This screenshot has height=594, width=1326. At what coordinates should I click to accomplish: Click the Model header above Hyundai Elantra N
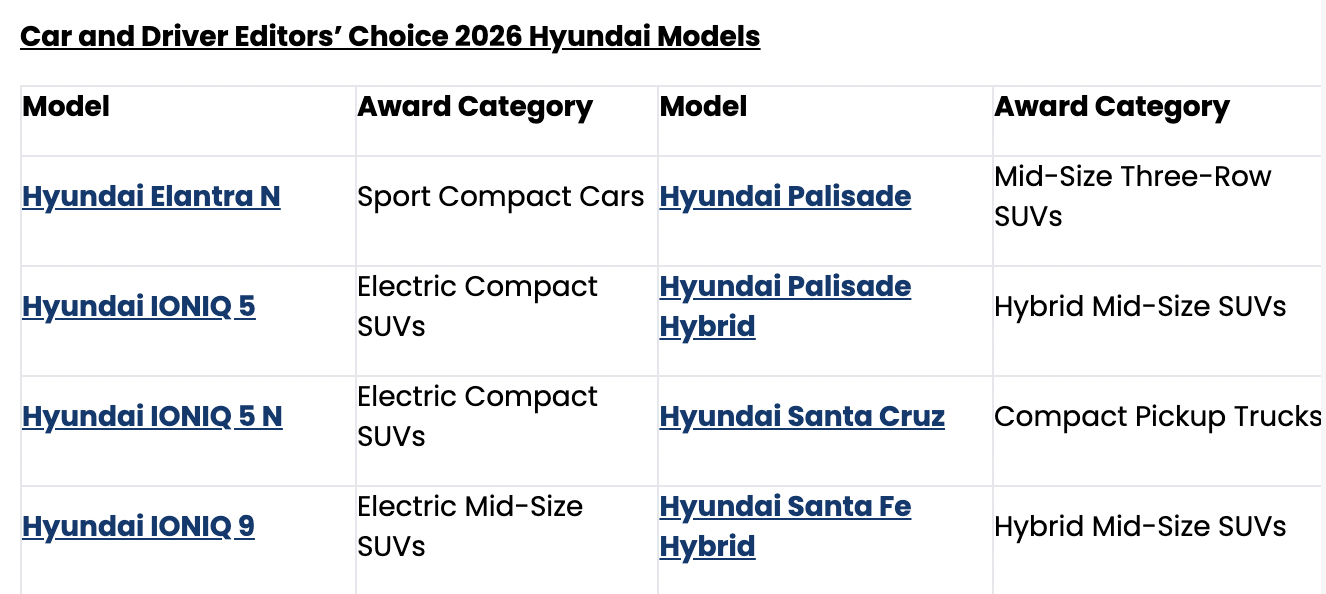coord(66,107)
